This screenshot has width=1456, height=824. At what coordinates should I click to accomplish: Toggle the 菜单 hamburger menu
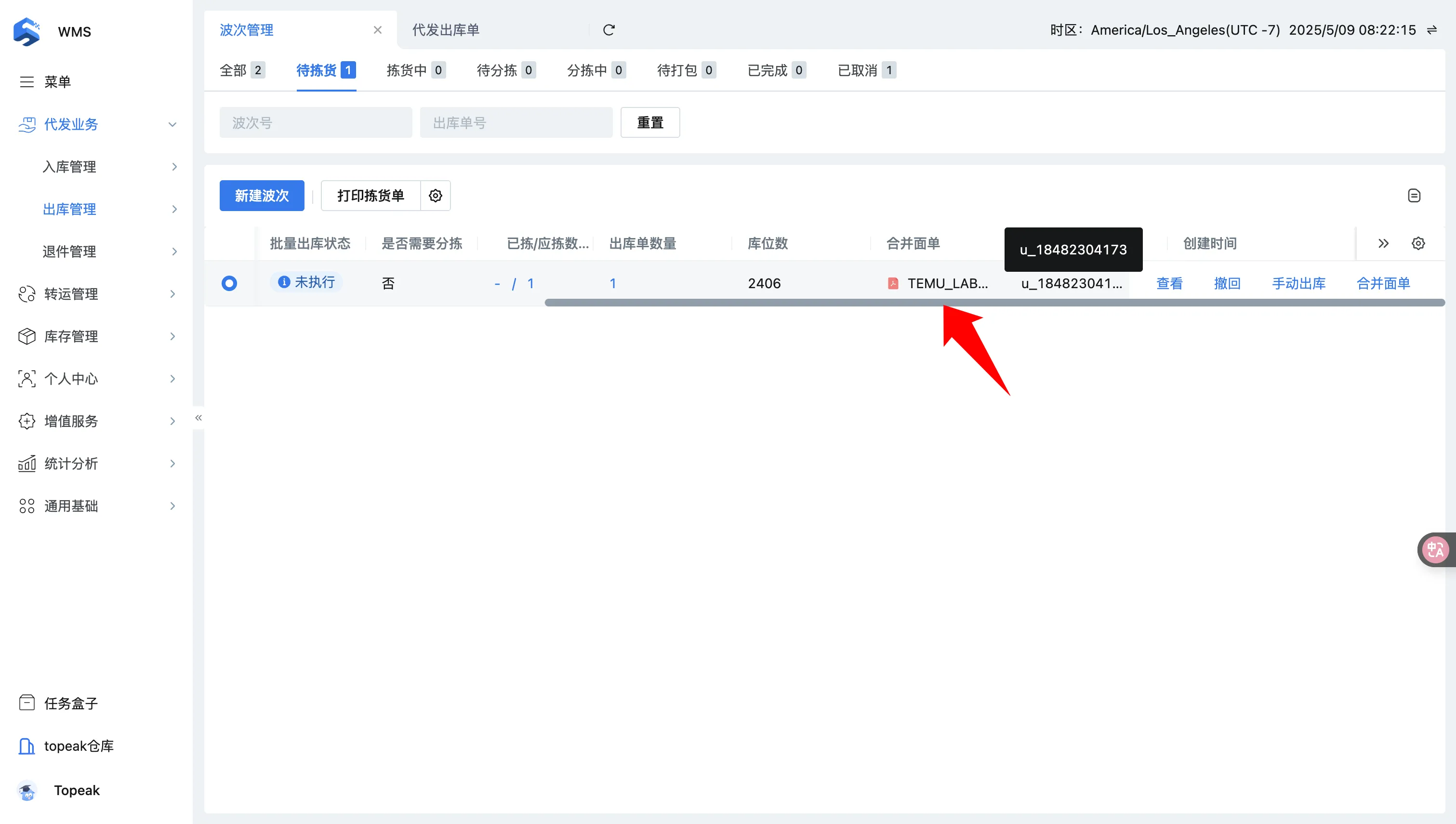click(x=26, y=81)
